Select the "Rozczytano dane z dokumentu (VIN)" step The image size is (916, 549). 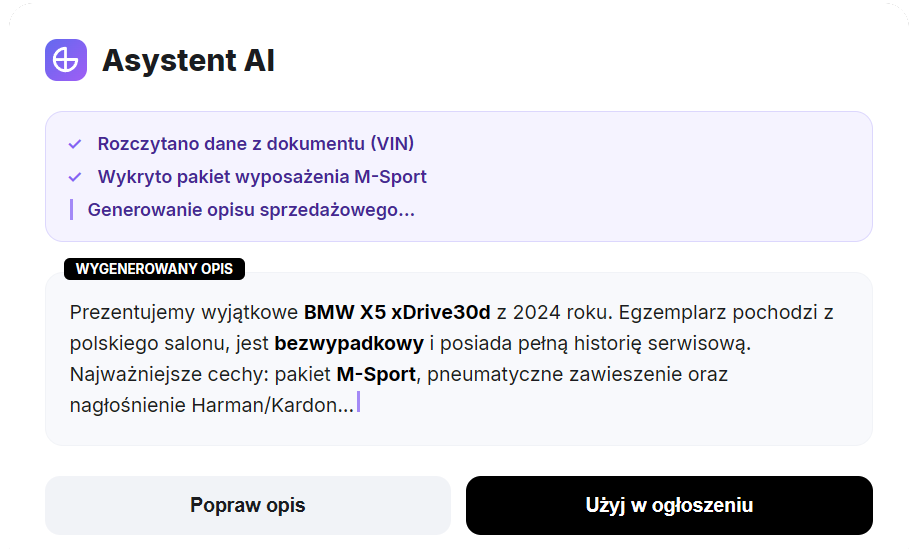(255, 144)
